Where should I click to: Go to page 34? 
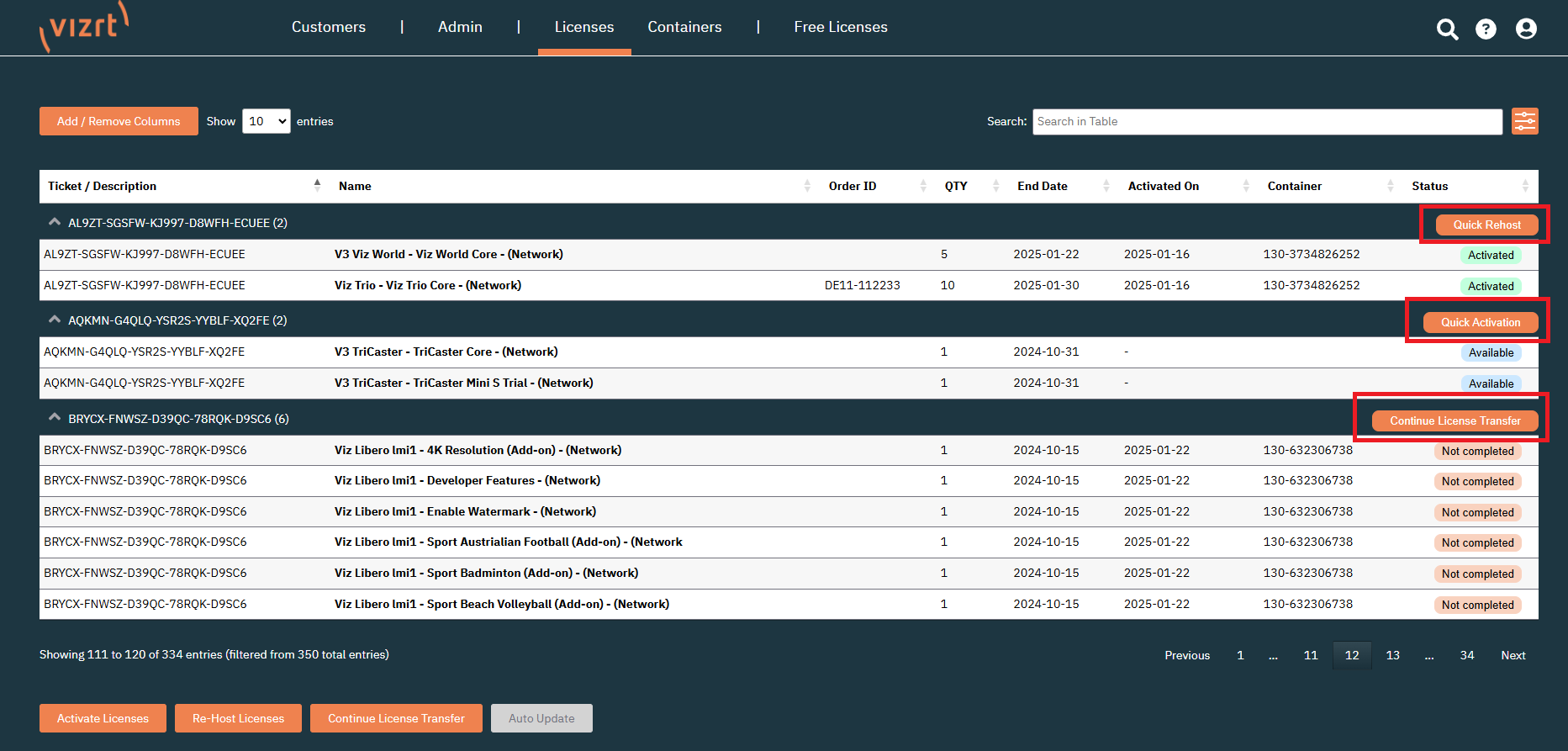coord(1467,655)
